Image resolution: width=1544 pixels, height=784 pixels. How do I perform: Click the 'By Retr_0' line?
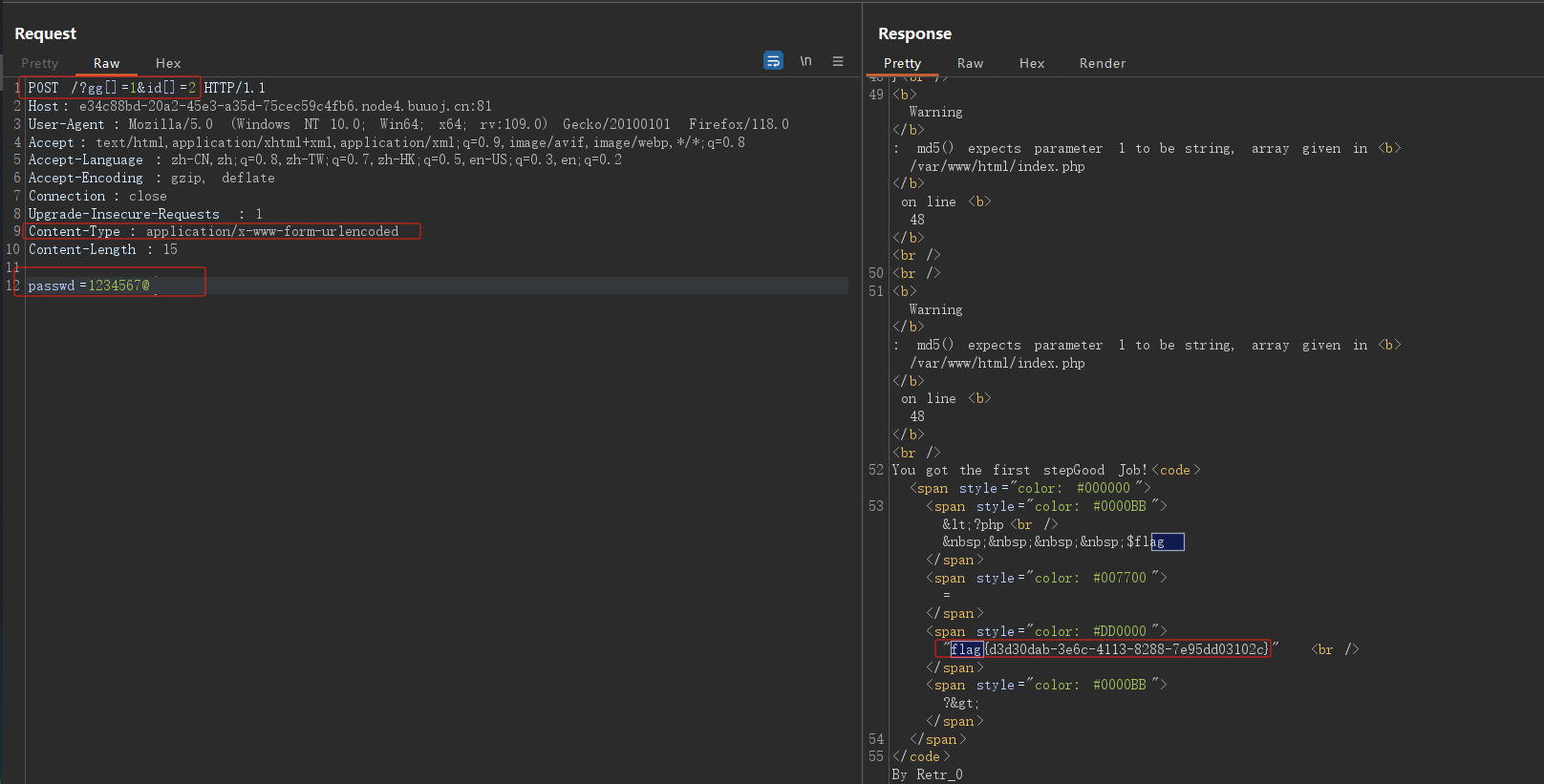[927, 774]
